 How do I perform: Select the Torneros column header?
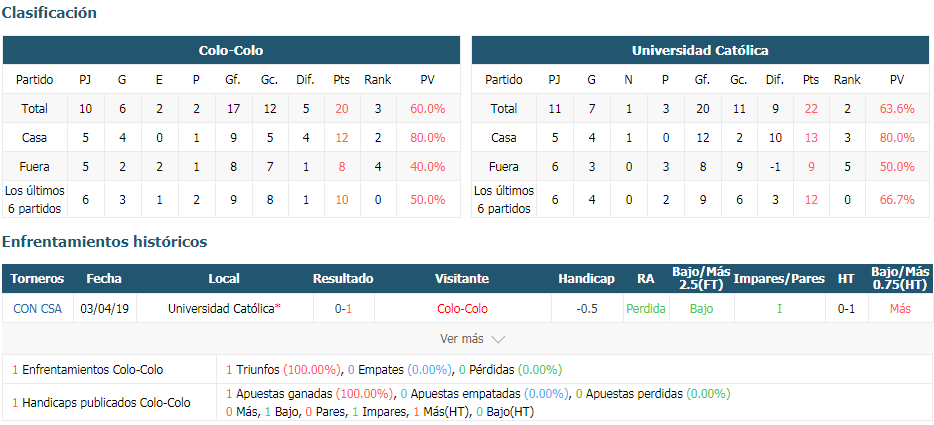37,278
